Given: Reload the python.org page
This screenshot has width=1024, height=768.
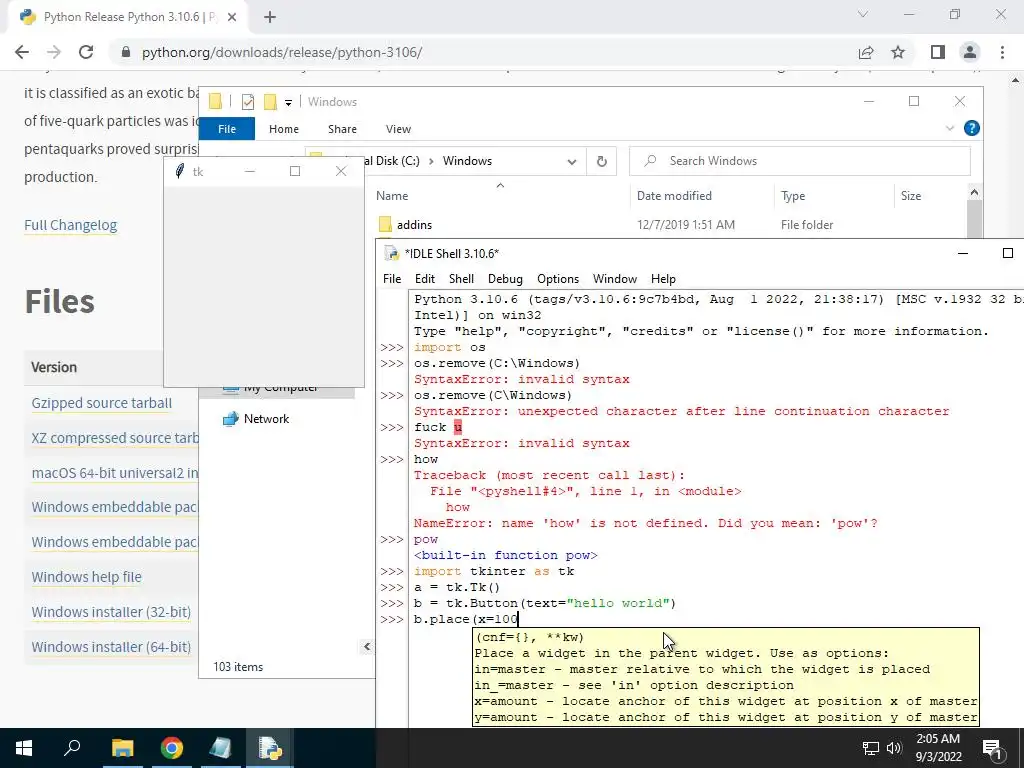Looking at the screenshot, I should click(86, 52).
